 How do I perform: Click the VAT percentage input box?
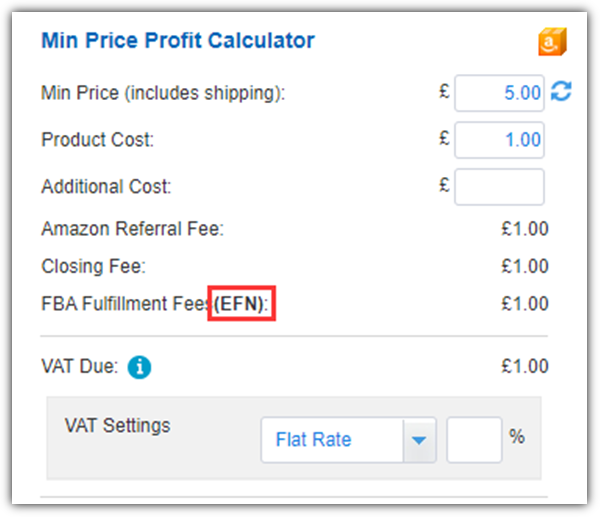coord(474,440)
